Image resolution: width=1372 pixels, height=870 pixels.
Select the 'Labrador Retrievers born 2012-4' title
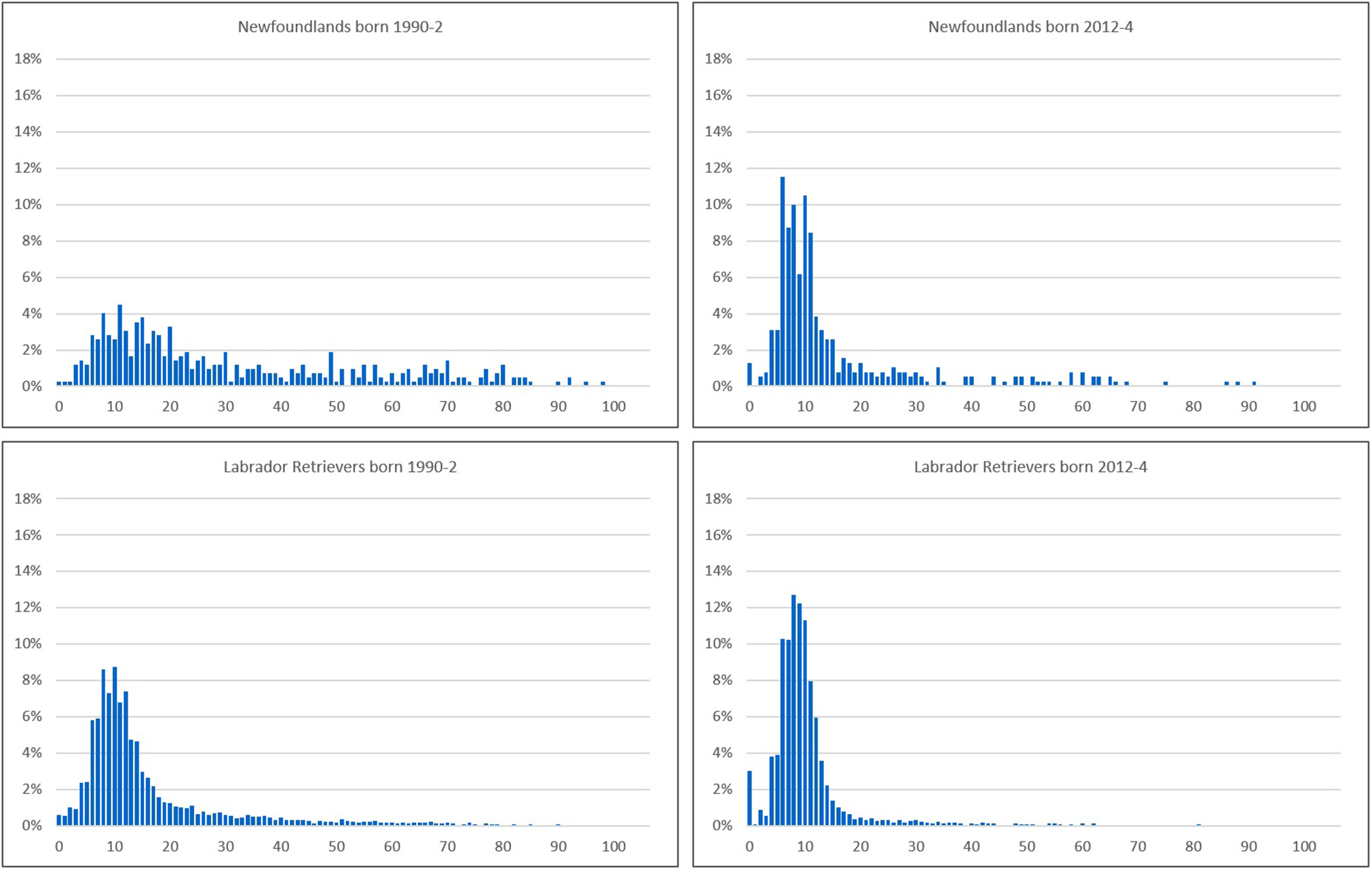(1030, 466)
